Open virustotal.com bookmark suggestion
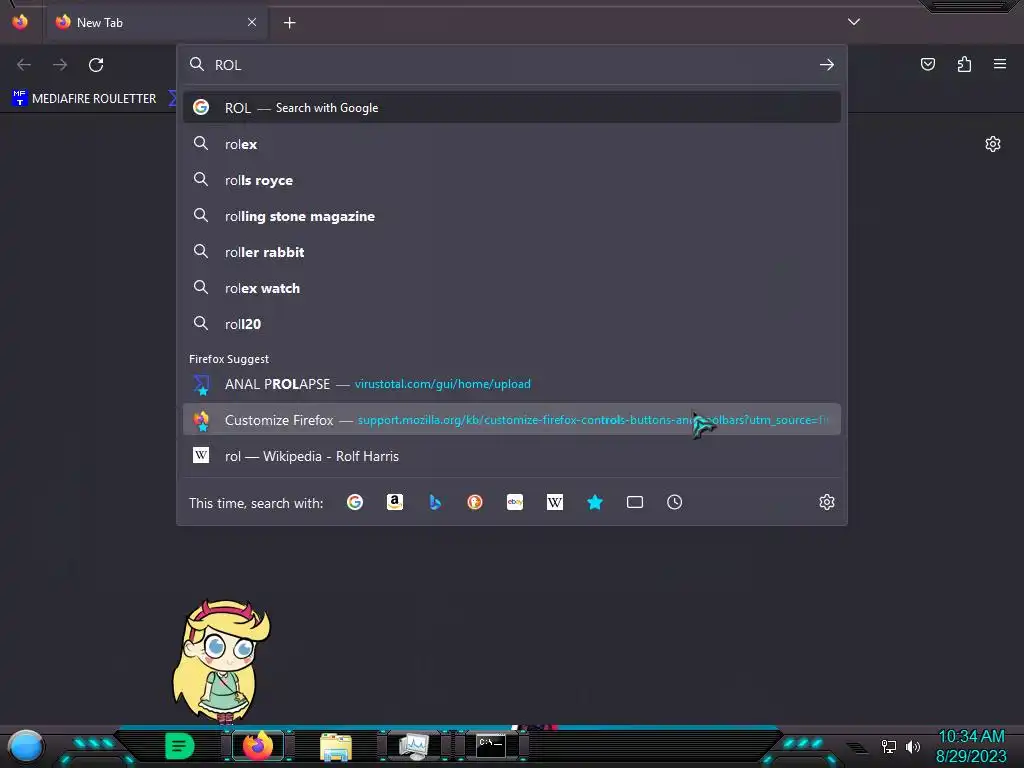Screen dimensions: 1024x768 511,384
